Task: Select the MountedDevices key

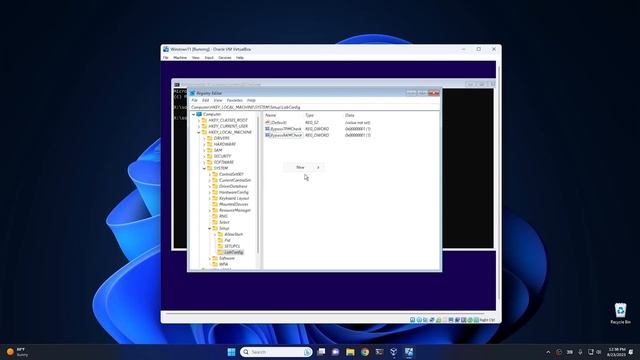Action: (x=233, y=204)
